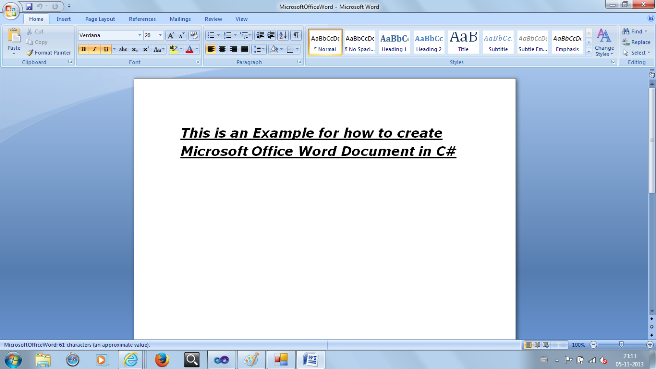This screenshot has width=656, height=369.
Task: Justify the paragraph text
Action: point(245,49)
